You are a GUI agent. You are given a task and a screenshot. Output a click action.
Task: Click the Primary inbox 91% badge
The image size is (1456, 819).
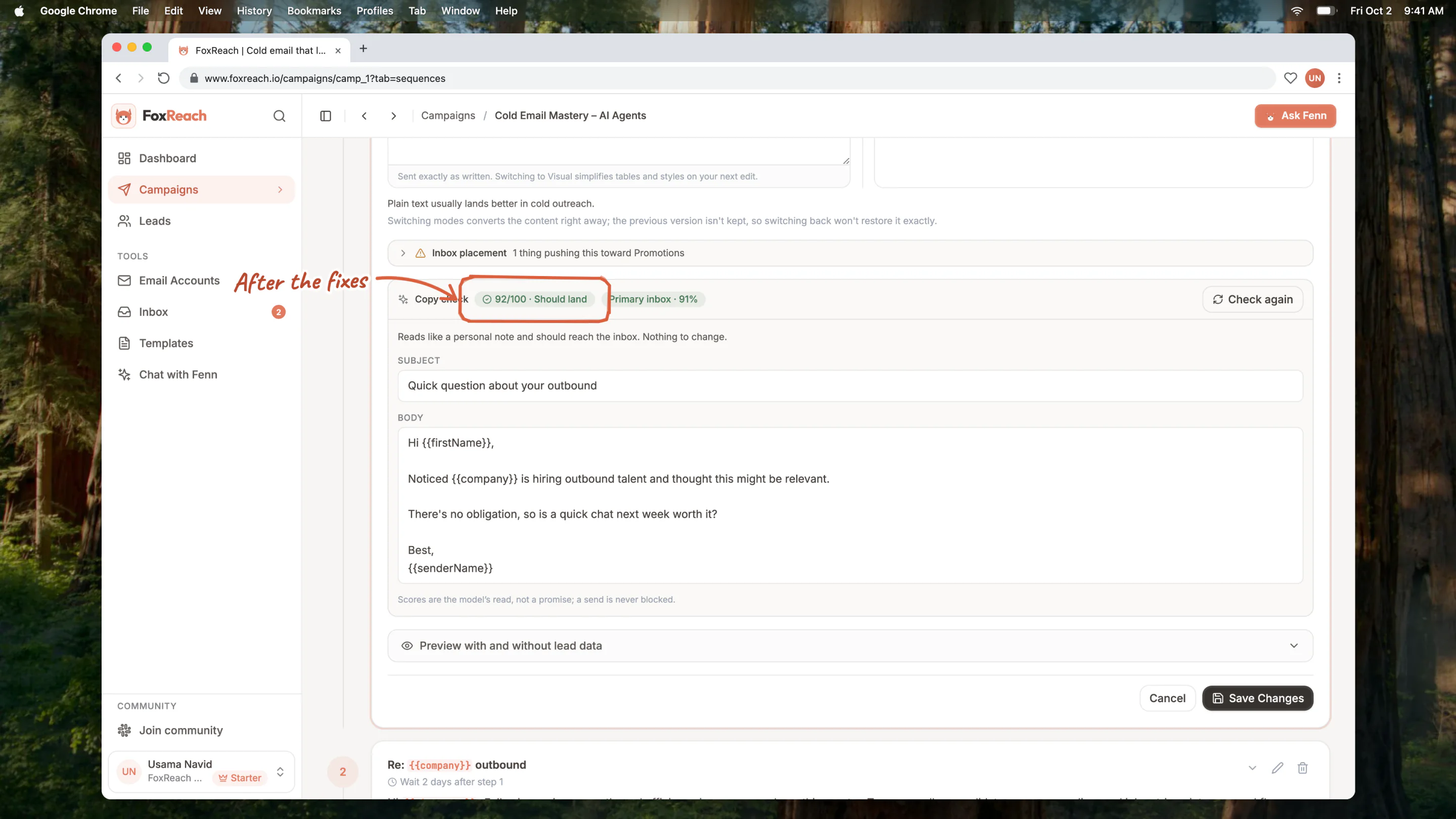click(654, 300)
